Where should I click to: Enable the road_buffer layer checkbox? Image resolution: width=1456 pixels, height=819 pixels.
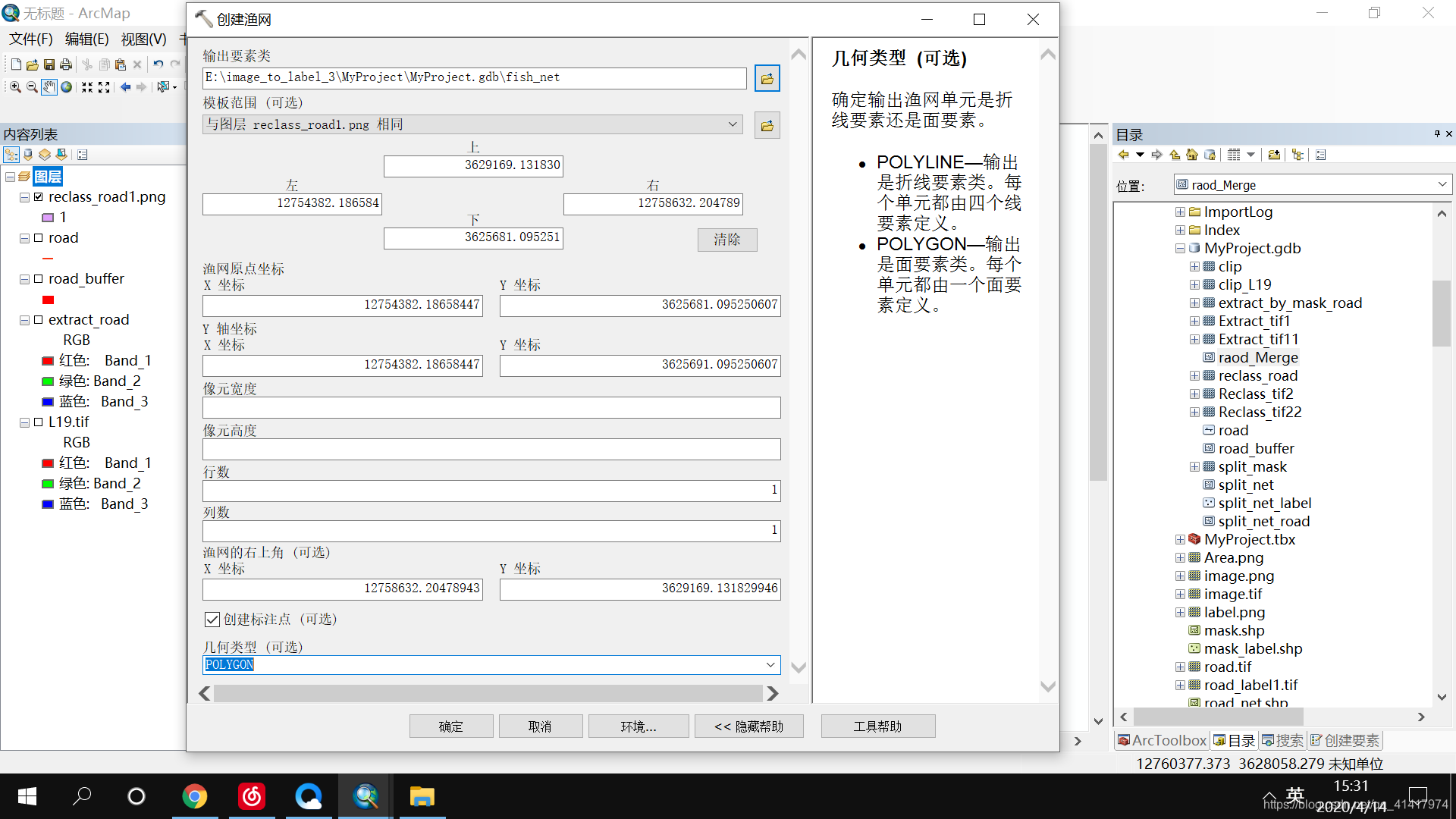point(39,279)
